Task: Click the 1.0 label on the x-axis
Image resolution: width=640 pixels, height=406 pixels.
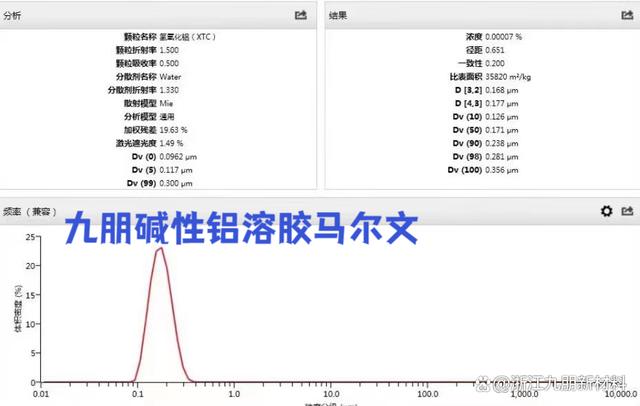Action: point(232,394)
